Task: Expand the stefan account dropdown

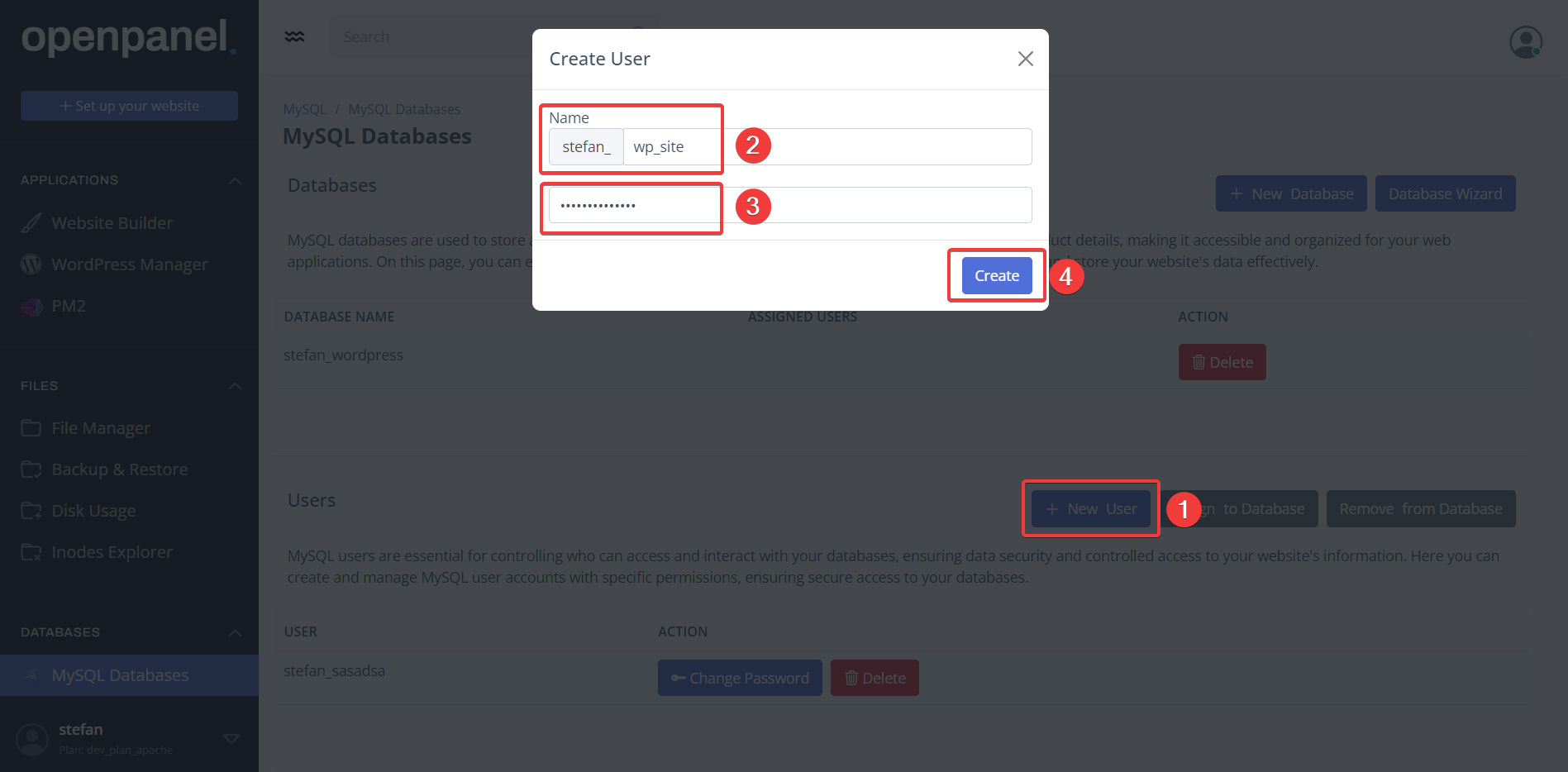Action: 231,738
